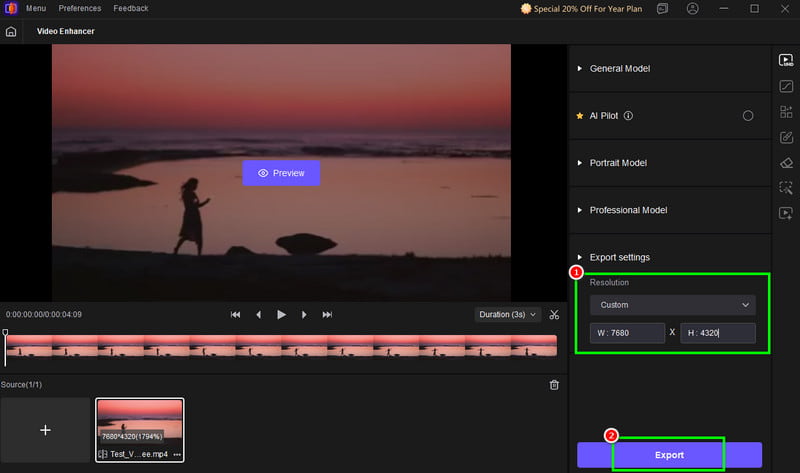Open the Custom resolution dropdown
Screen dimensions: 800x473
pyautogui.click(x=672, y=305)
